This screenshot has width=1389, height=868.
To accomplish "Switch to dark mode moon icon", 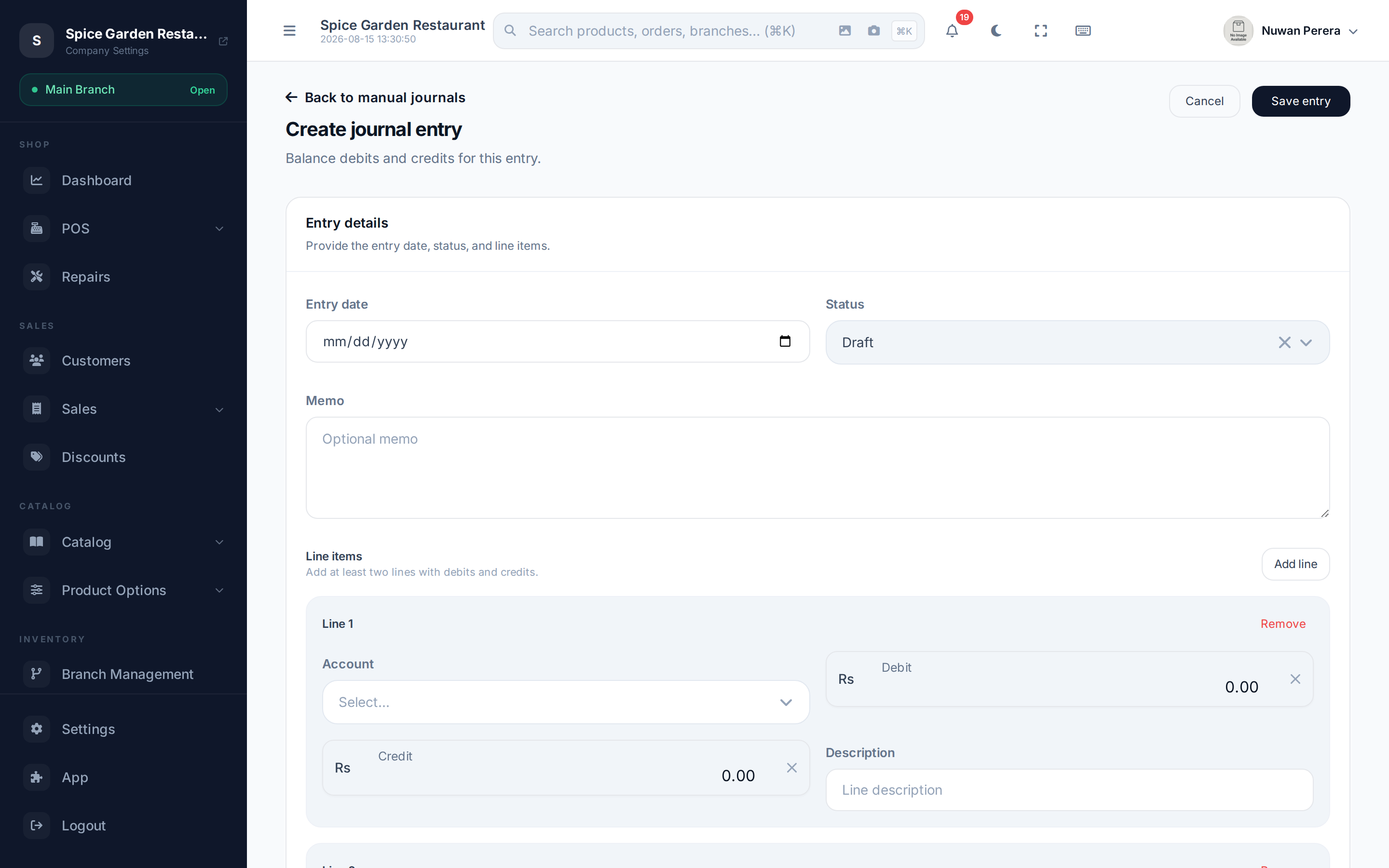I will 996,30.
